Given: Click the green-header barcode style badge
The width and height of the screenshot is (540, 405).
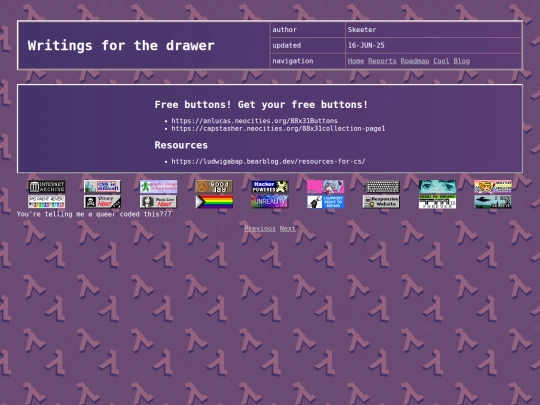Looking at the screenshot, I should (x=437, y=202).
